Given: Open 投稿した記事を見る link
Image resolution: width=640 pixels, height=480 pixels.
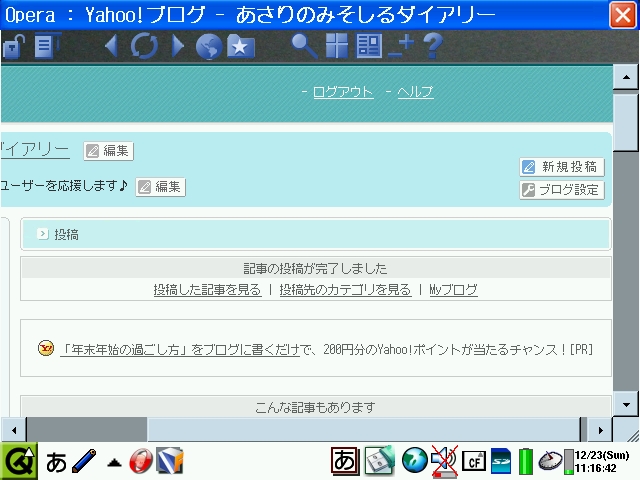Looking at the screenshot, I should click(207, 290).
